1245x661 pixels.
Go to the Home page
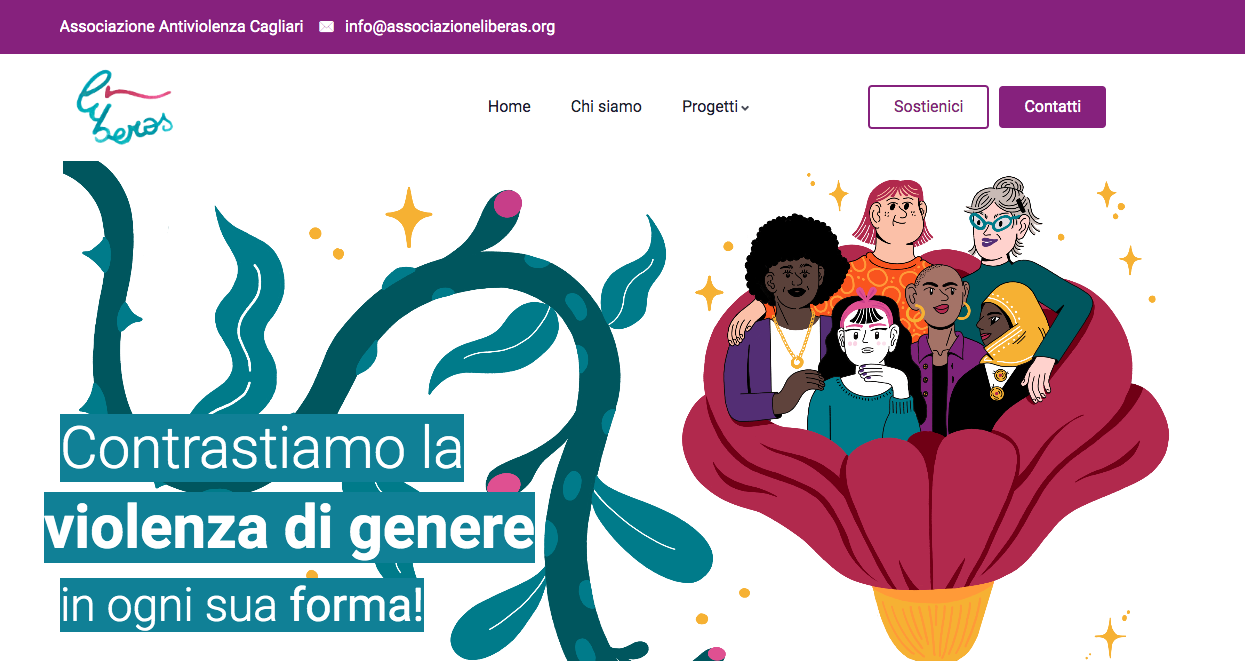pyautogui.click(x=509, y=107)
